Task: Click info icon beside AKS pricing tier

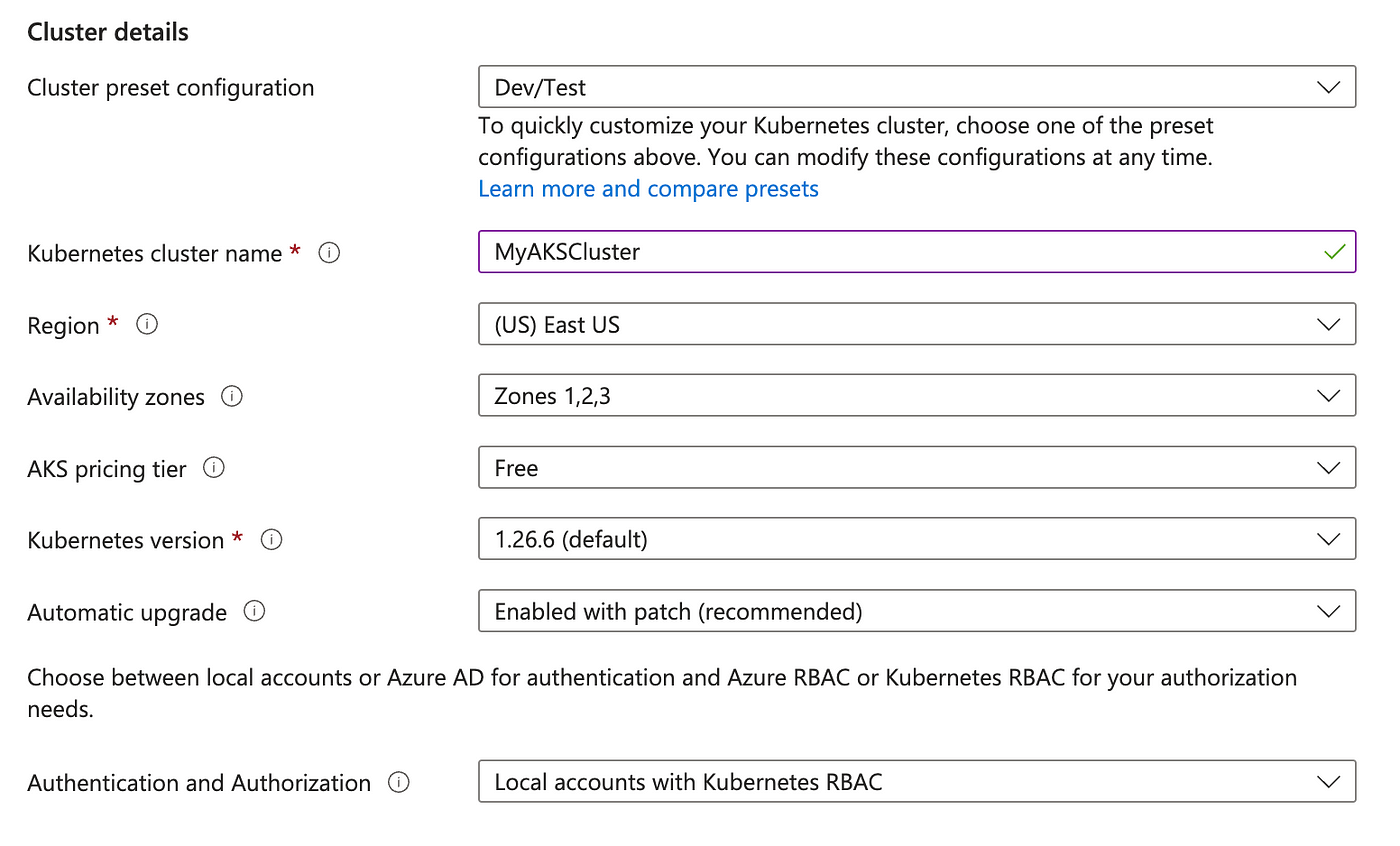Action: (x=214, y=467)
